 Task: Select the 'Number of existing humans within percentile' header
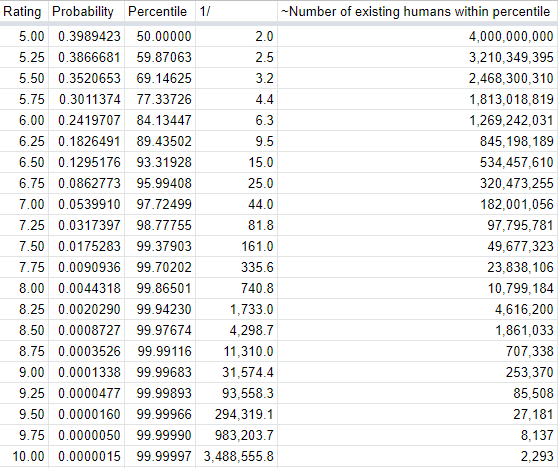(418, 11)
